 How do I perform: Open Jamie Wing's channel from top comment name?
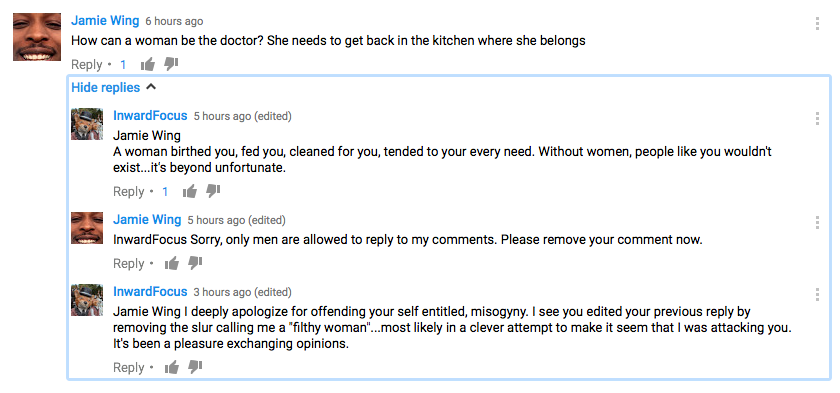point(105,21)
